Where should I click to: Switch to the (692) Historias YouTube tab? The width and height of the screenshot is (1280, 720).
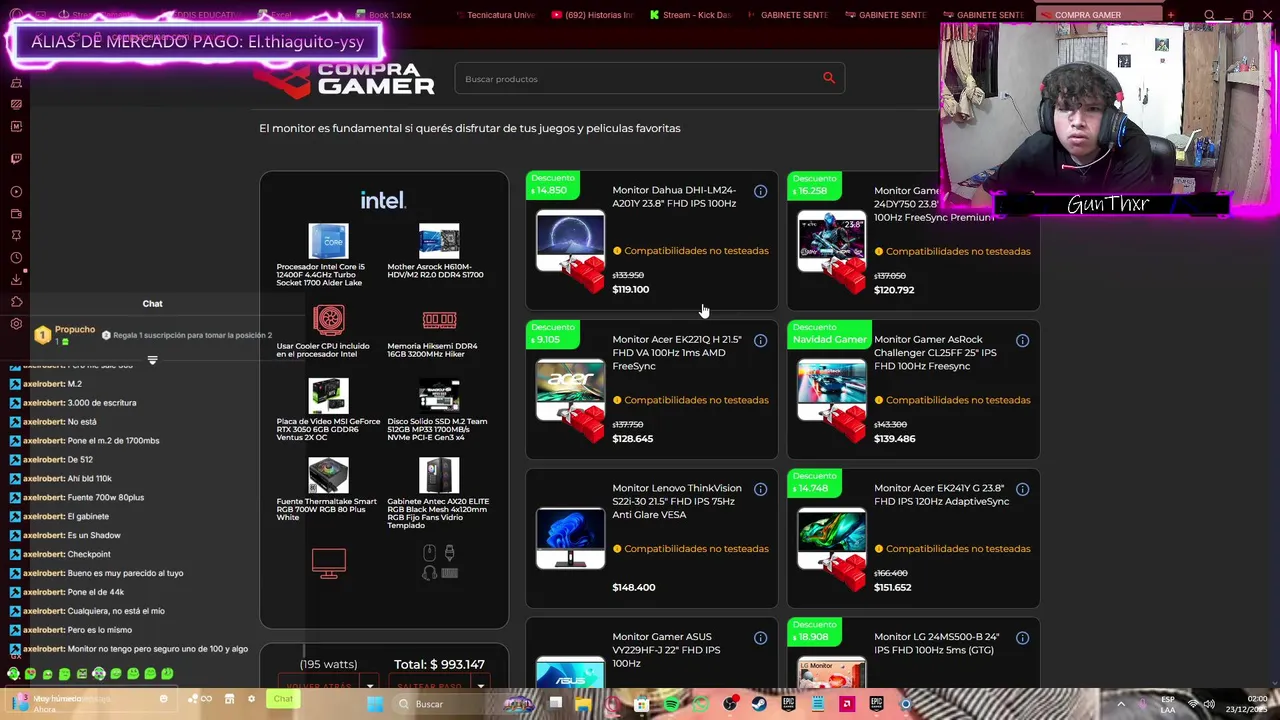(x=591, y=15)
